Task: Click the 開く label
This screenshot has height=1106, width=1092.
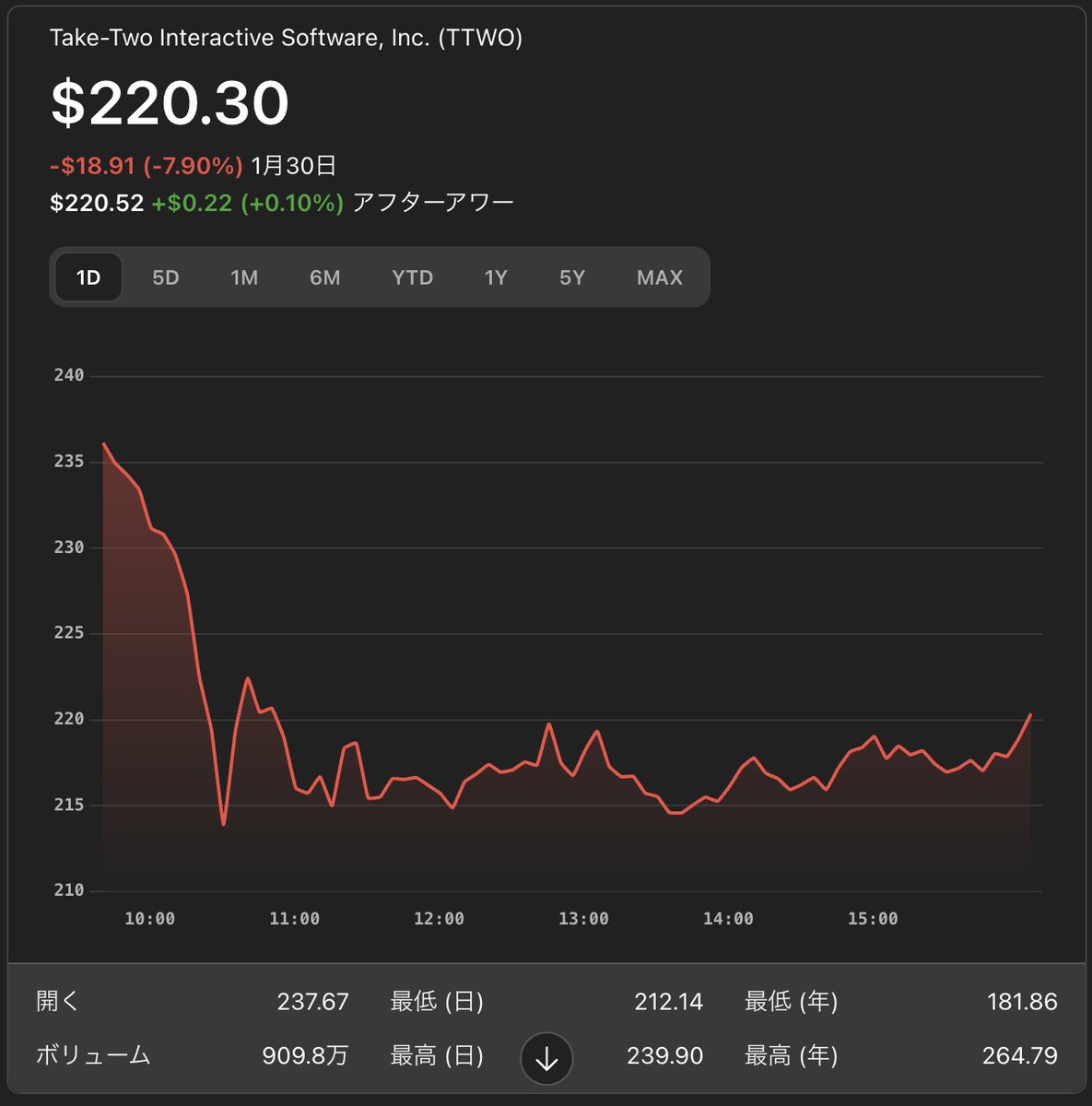Action: tap(58, 1002)
